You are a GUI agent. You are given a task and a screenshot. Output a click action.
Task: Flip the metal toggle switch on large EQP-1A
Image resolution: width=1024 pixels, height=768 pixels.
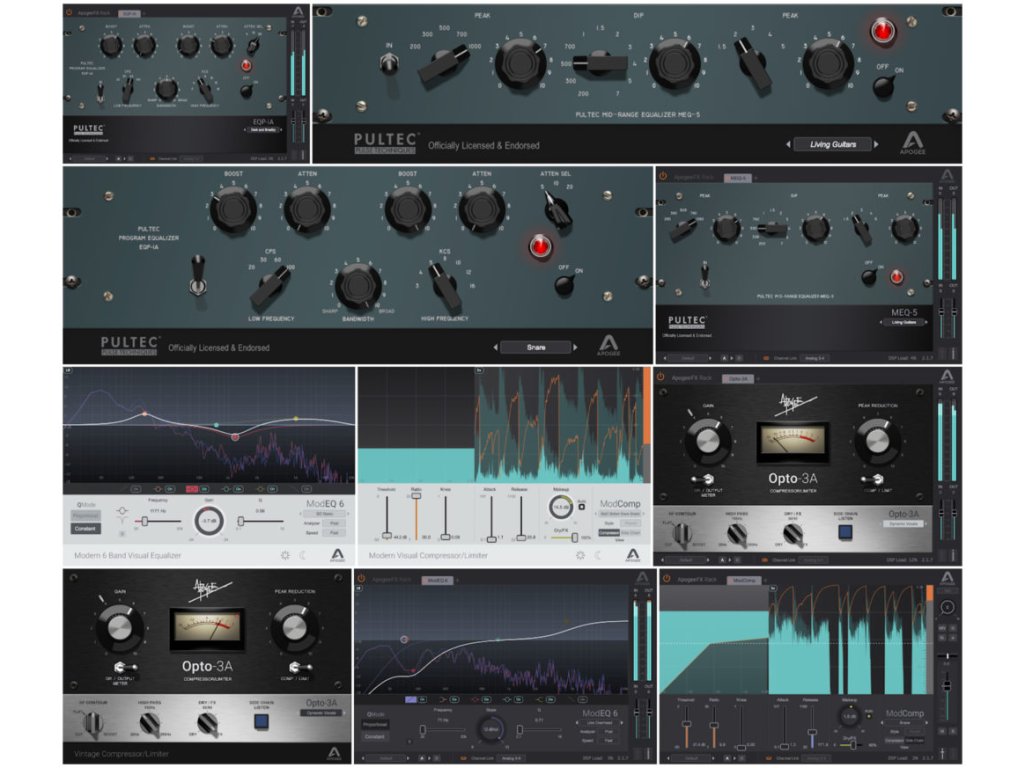[x=197, y=276]
